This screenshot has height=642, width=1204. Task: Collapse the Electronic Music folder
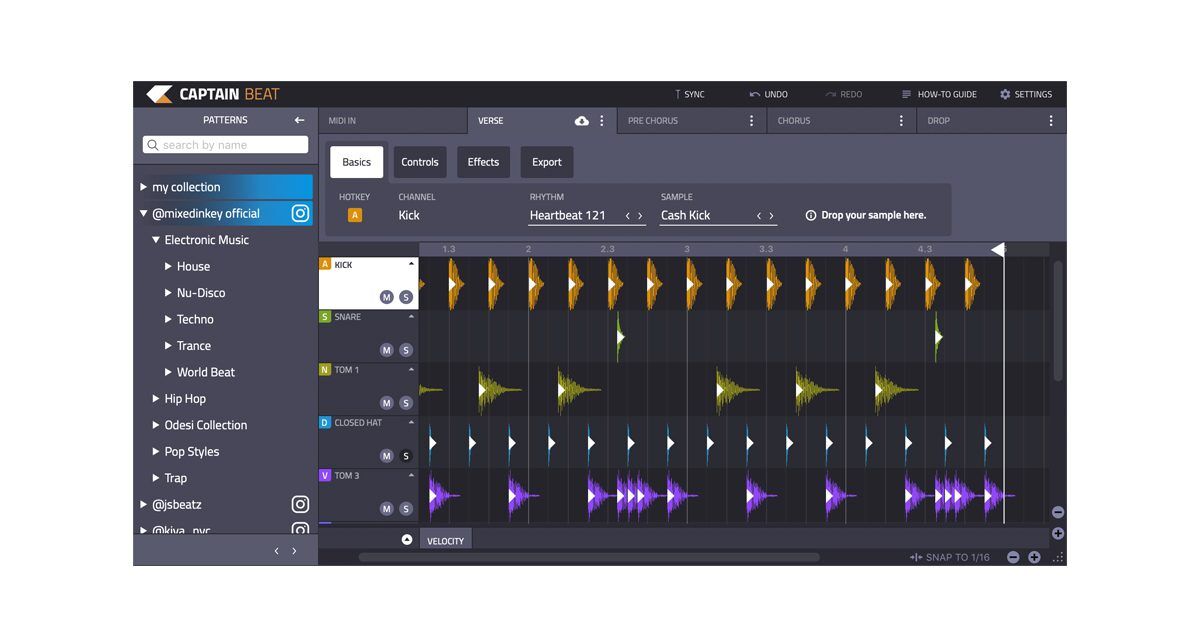pyautogui.click(x=156, y=240)
